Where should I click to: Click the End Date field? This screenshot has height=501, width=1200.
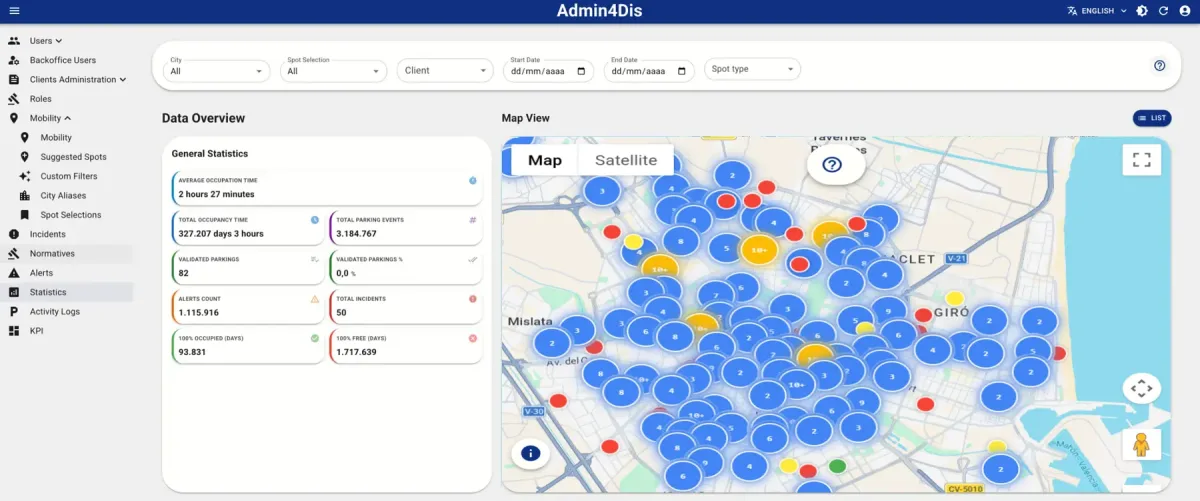(x=648, y=70)
